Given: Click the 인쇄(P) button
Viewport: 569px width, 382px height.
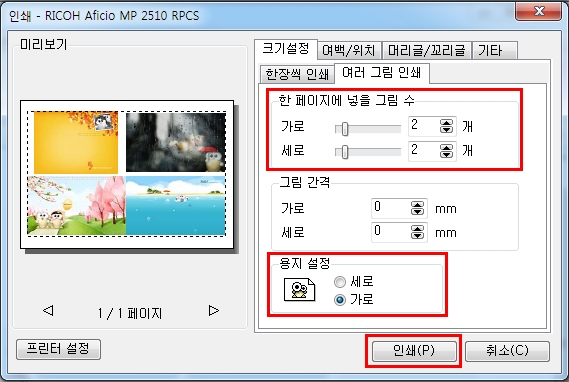Looking at the screenshot, I should point(414,351).
